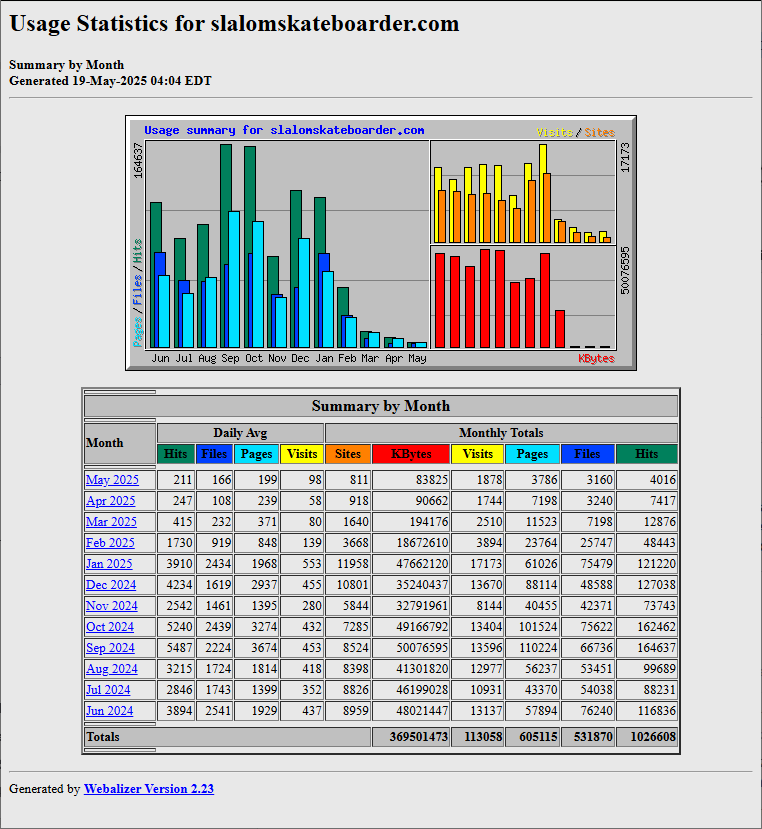Viewport: 762px width, 829px height.
Task: Click the Summary by Month table title
Action: tap(381, 406)
